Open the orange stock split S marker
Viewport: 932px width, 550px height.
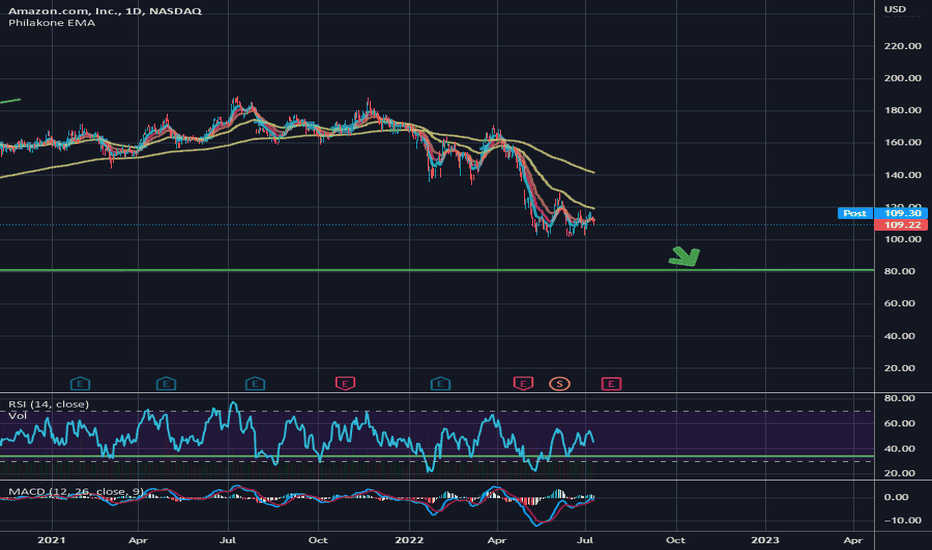pyautogui.click(x=559, y=384)
